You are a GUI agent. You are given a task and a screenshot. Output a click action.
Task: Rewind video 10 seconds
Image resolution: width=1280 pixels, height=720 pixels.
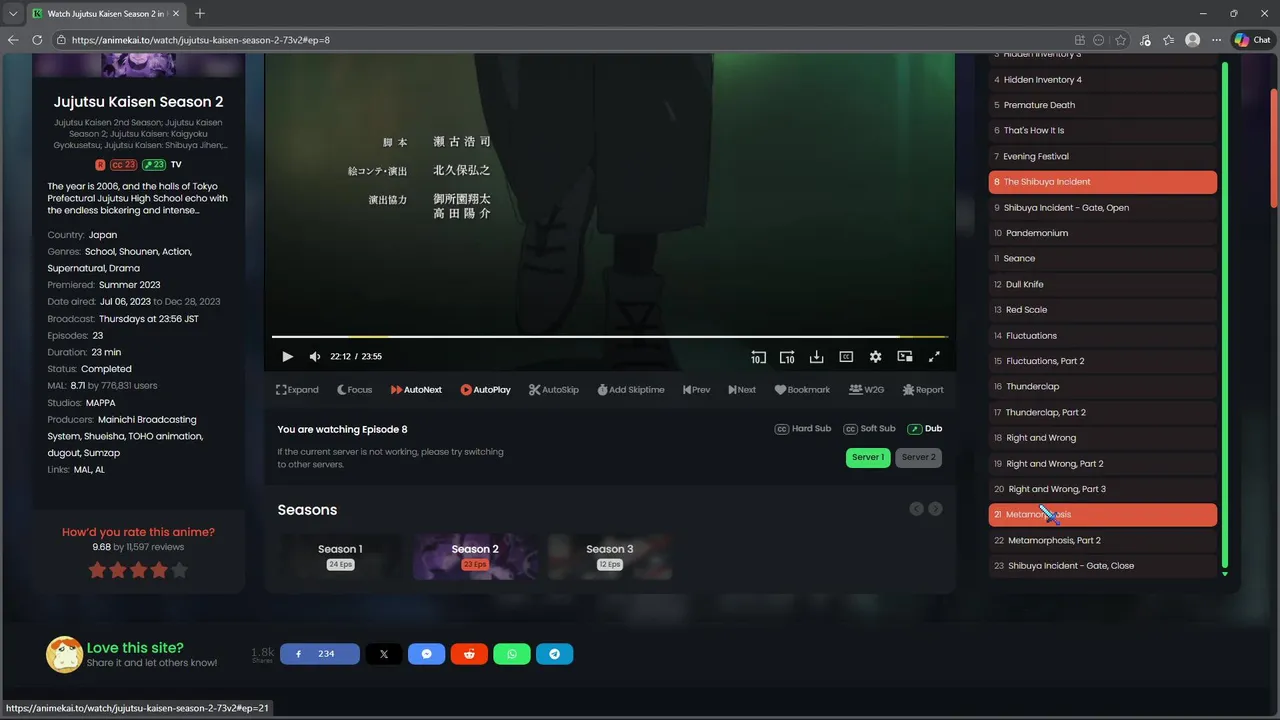click(758, 357)
